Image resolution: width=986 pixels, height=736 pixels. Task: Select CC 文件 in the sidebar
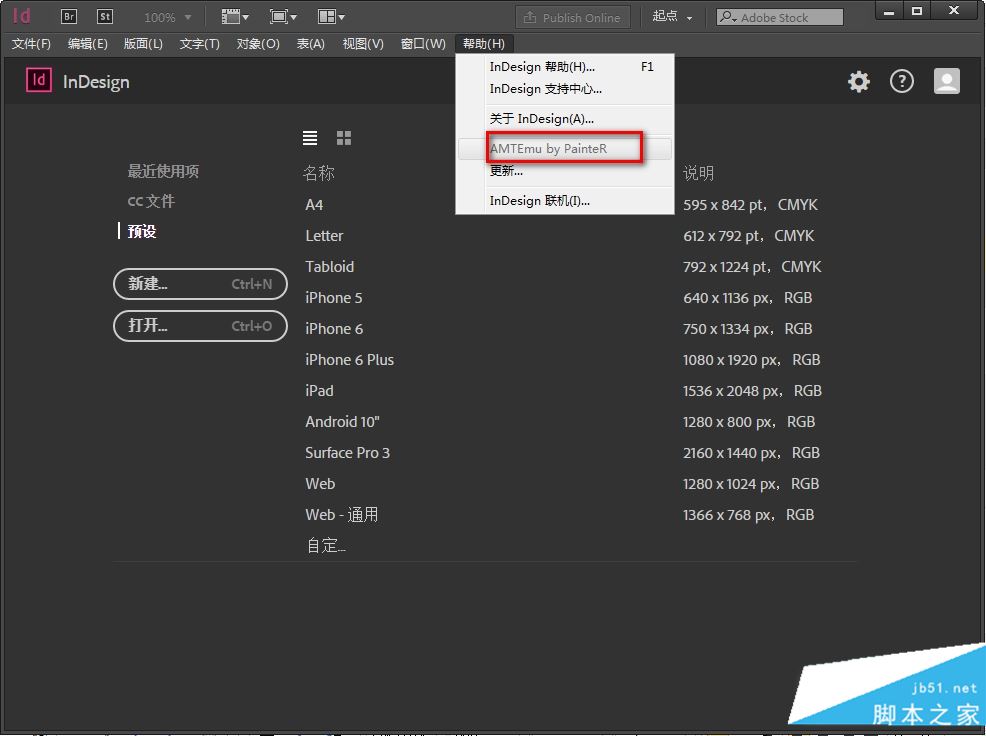tap(151, 201)
